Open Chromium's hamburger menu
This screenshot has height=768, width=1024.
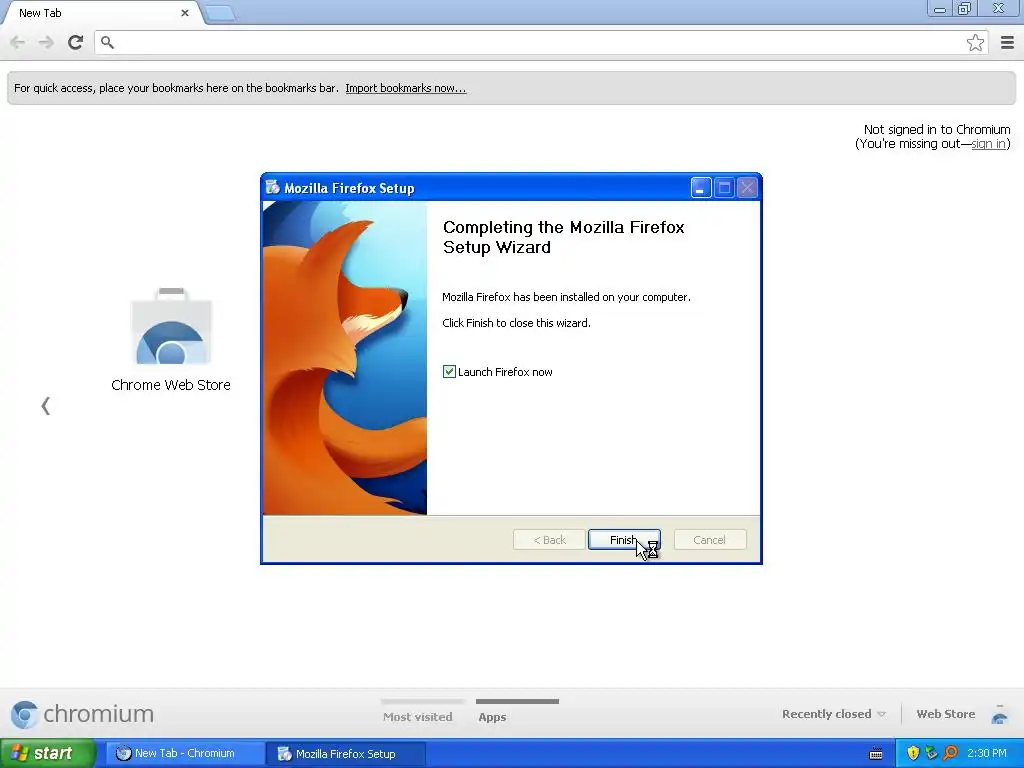pyautogui.click(x=1007, y=42)
